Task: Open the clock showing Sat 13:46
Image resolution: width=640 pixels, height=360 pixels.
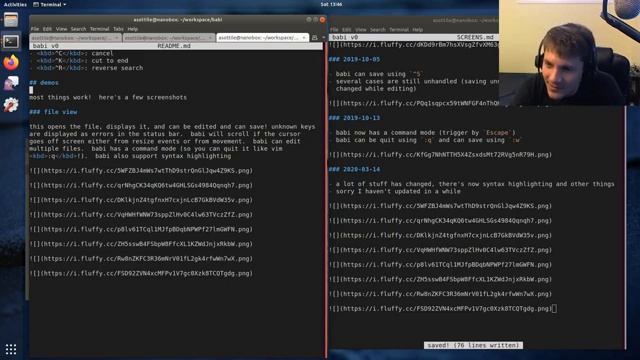Action: (331, 4)
